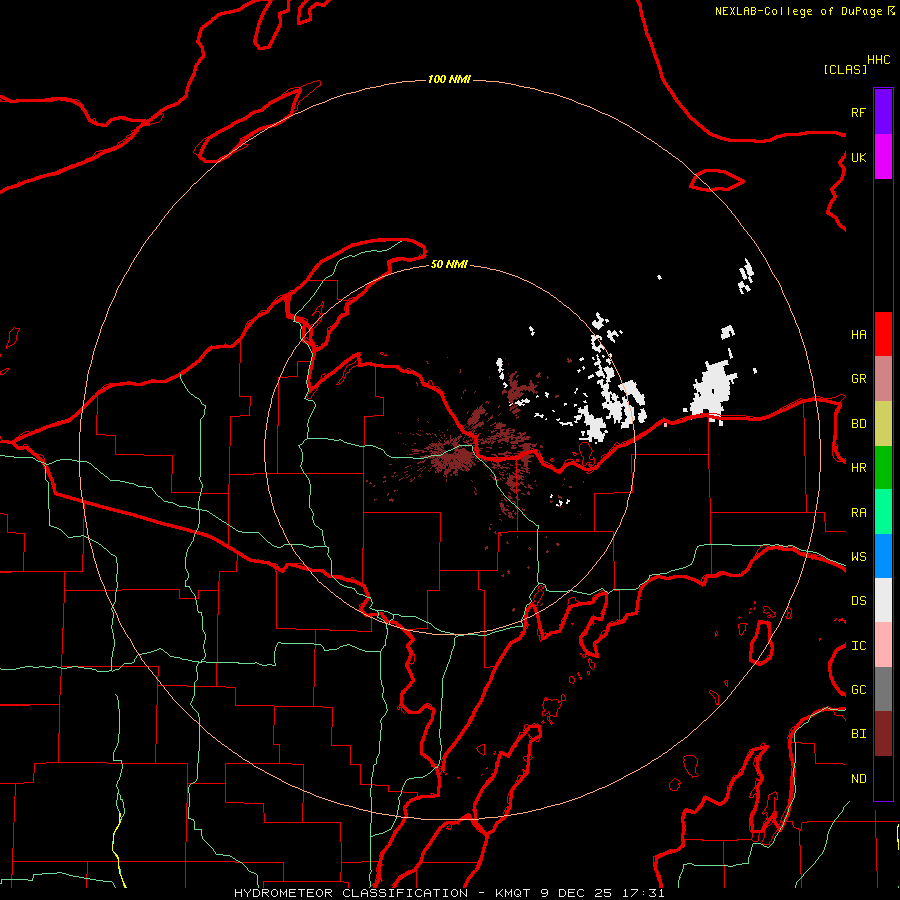900x900 pixels.
Task: Select the GR legend color block
Action: pos(883,379)
